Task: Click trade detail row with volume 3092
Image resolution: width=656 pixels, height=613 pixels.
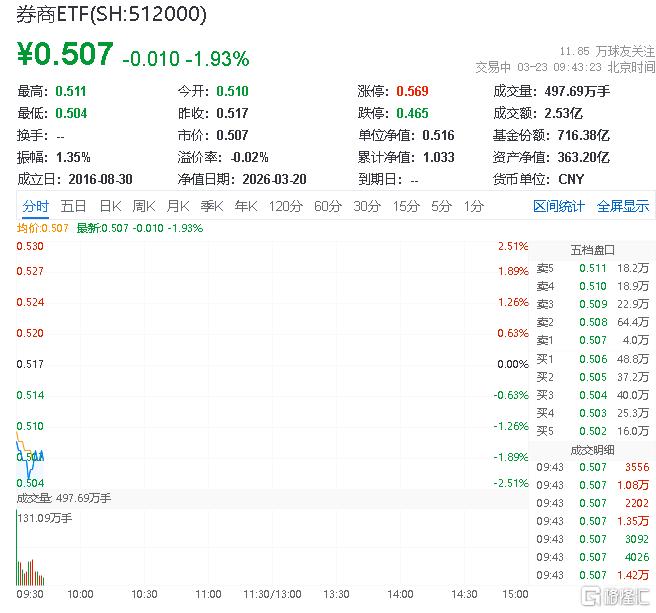Action: (x=592, y=539)
